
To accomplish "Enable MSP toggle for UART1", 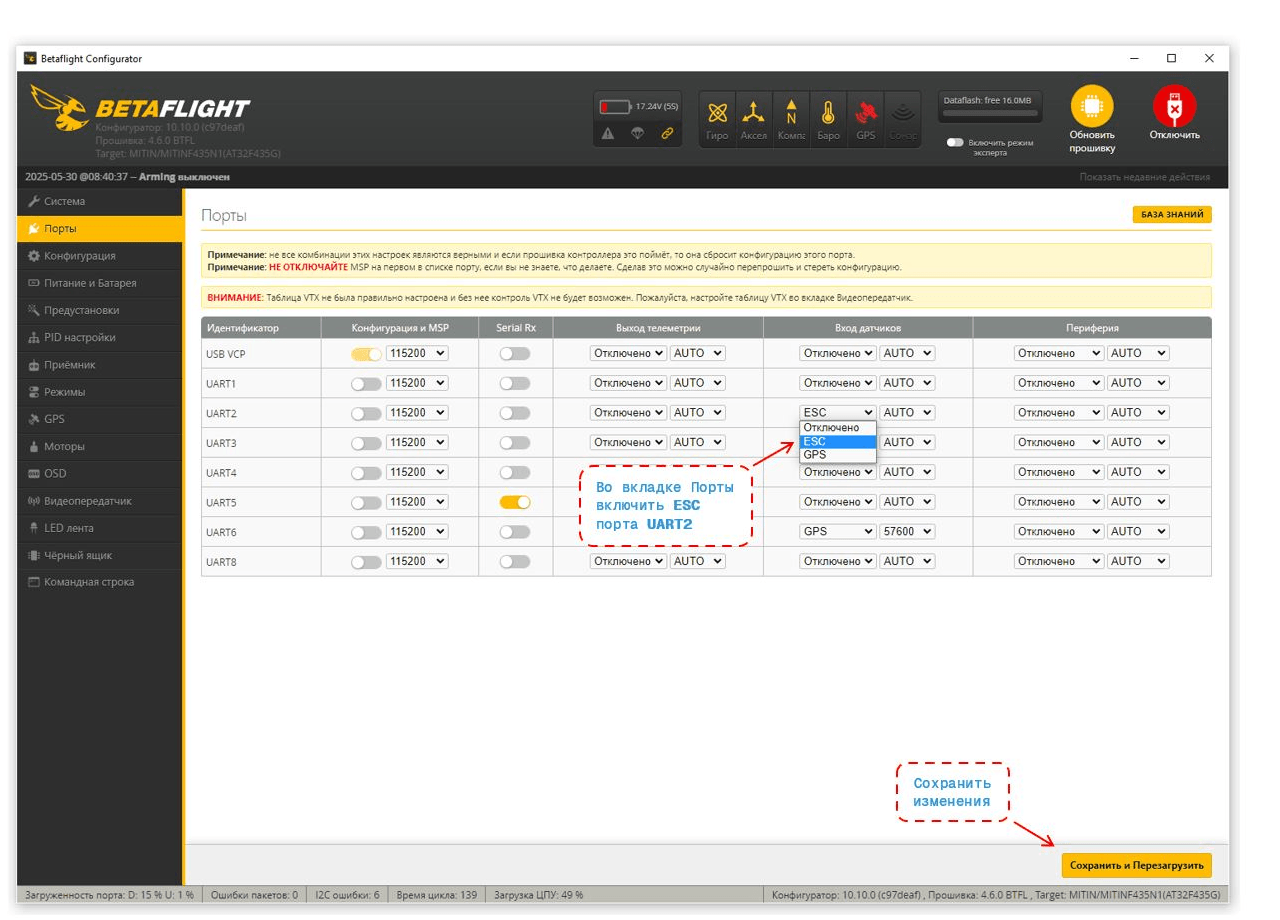I will [x=366, y=384].
